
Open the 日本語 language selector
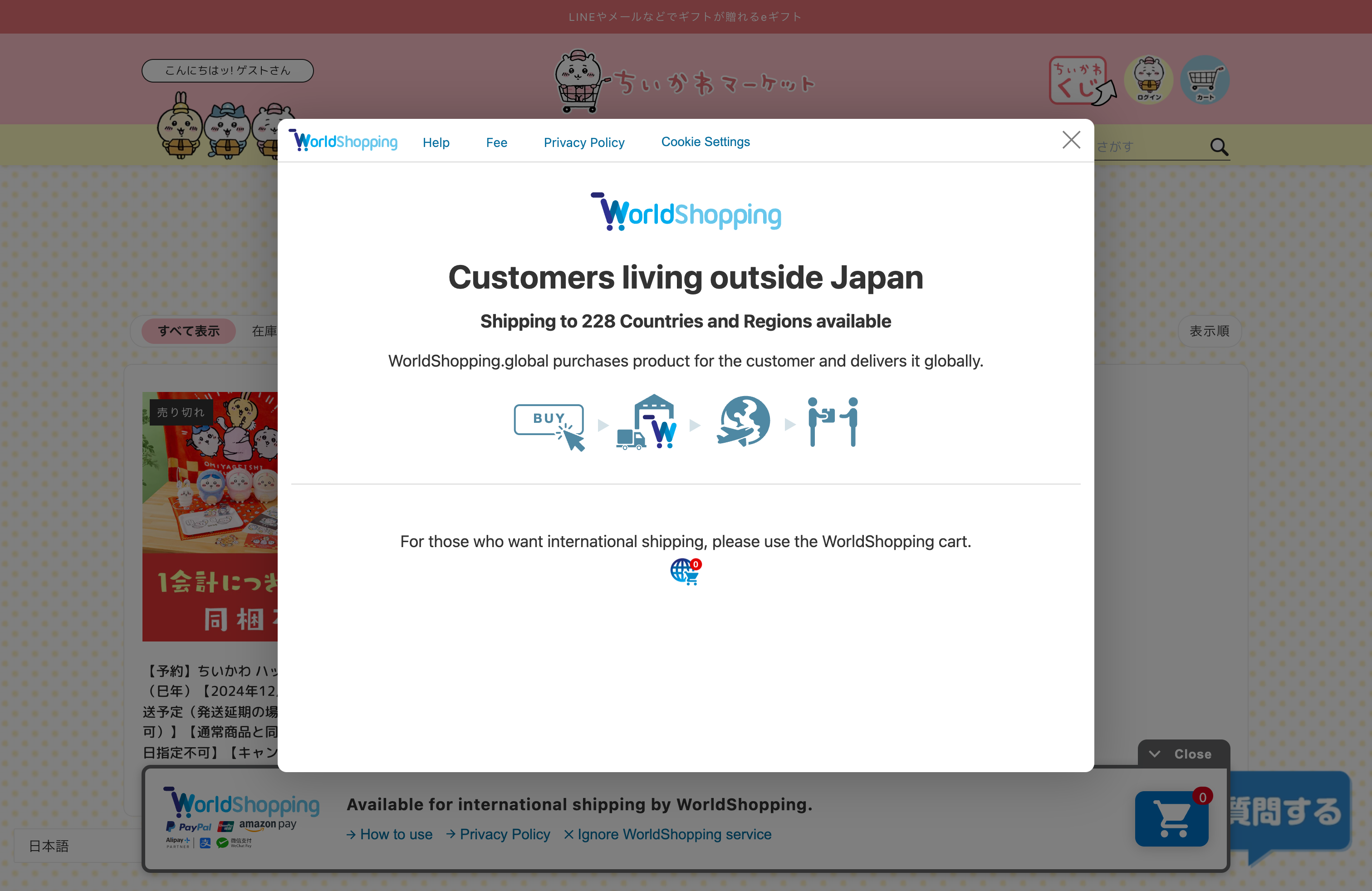pyautogui.click(x=78, y=846)
